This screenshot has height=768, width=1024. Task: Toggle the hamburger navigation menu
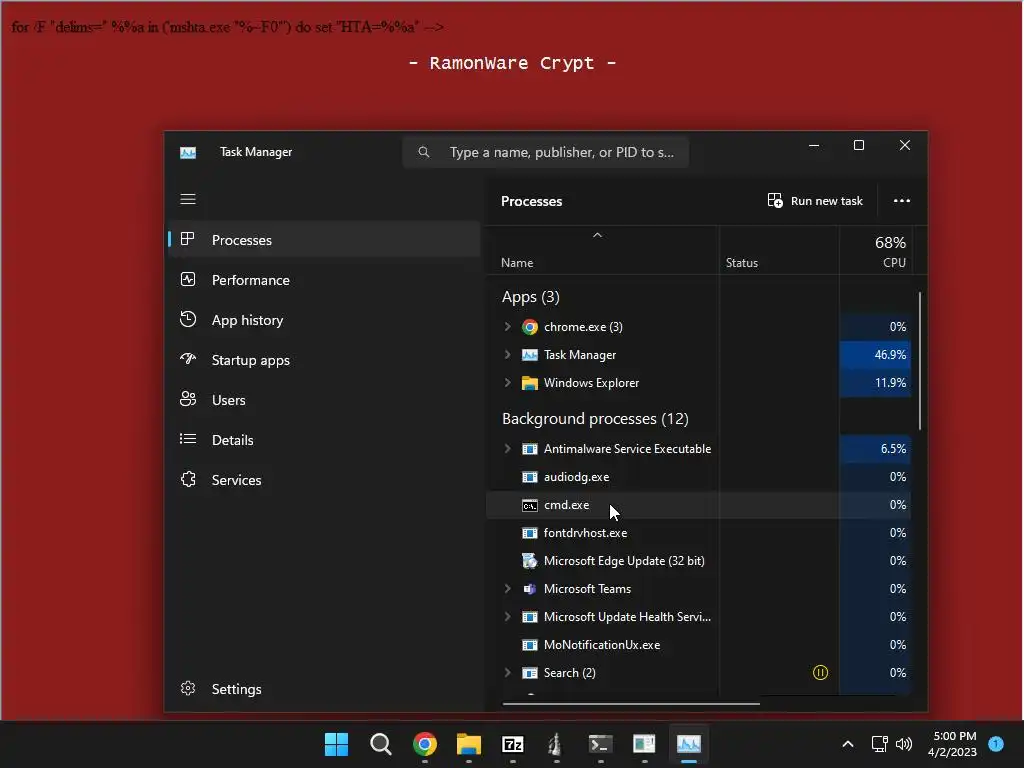(188, 199)
